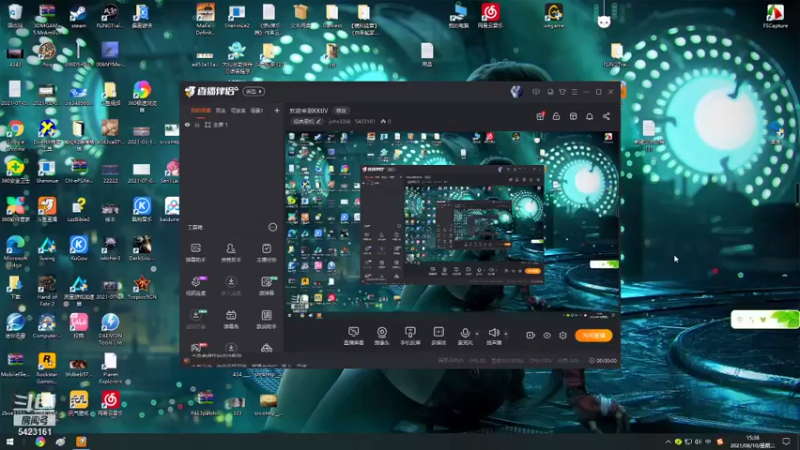Open DAEMON Tools Lite desktop shortcut
Viewport: 800px width, 450px height.
(x=110, y=329)
